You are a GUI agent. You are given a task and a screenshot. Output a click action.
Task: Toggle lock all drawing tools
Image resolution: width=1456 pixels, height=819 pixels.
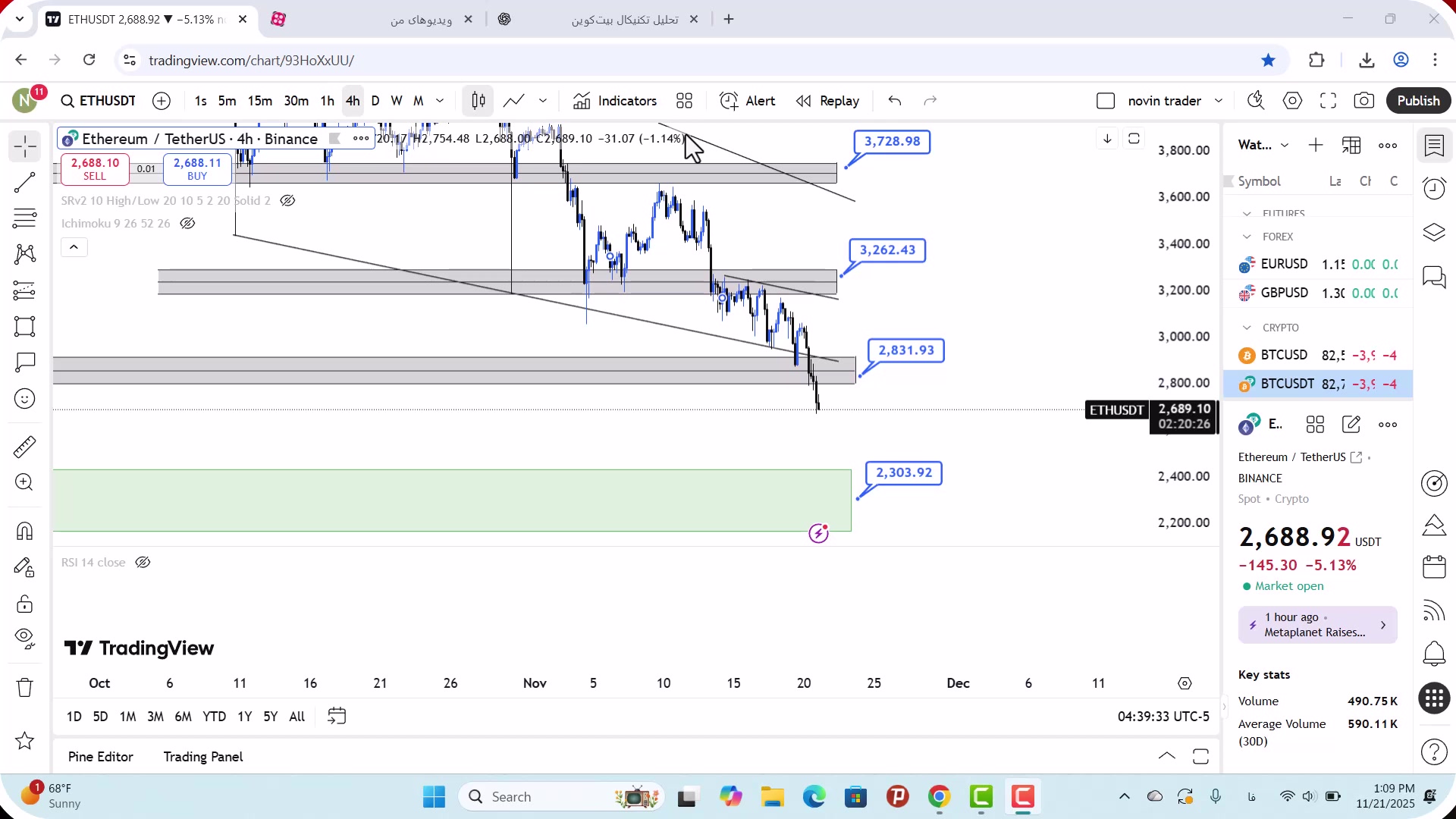pyautogui.click(x=25, y=604)
